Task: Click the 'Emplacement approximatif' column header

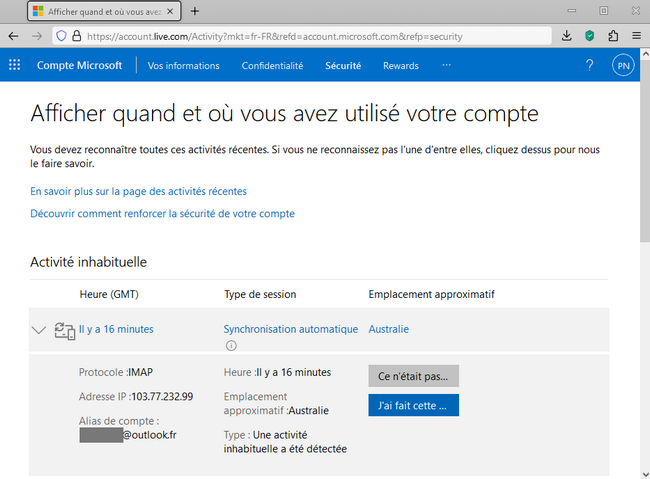Action: coord(432,294)
